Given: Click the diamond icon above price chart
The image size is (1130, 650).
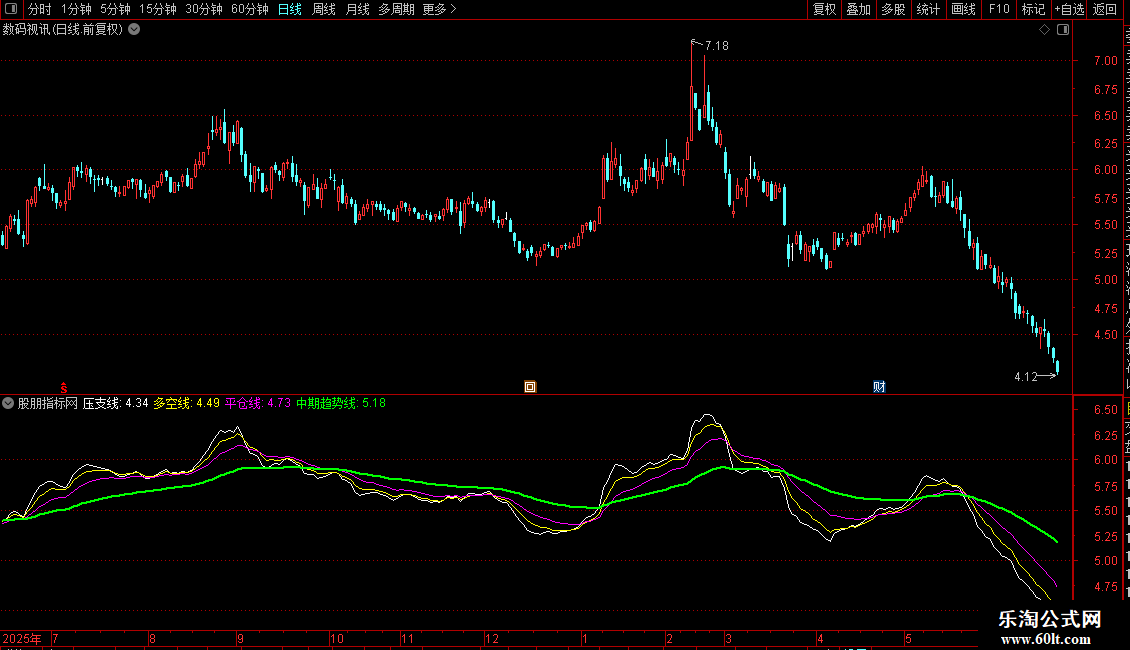Looking at the screenshot, I should pyautogui.click(x=1044, y=30).
